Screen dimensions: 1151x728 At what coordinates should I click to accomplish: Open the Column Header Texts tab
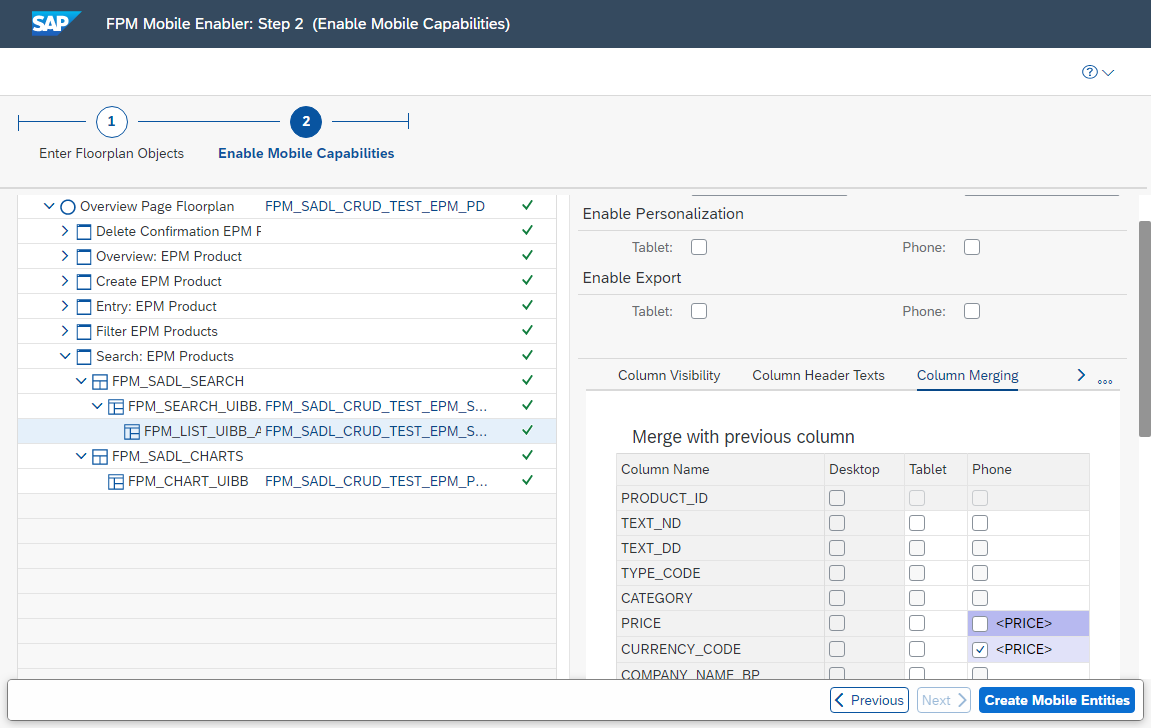click(x=818, y=375)
